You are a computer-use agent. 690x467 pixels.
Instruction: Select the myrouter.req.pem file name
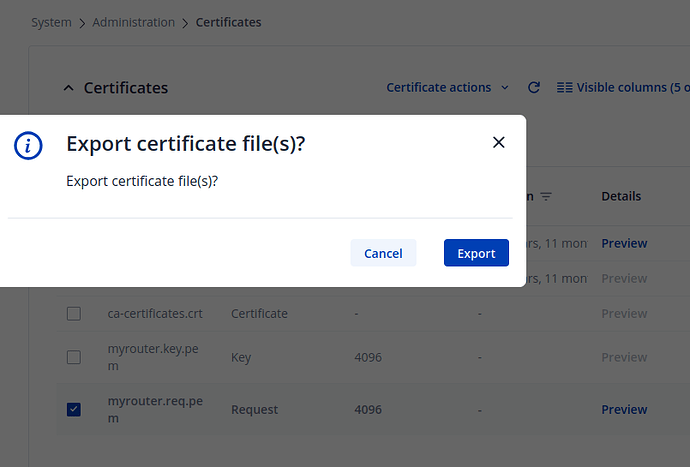[155, 409]
